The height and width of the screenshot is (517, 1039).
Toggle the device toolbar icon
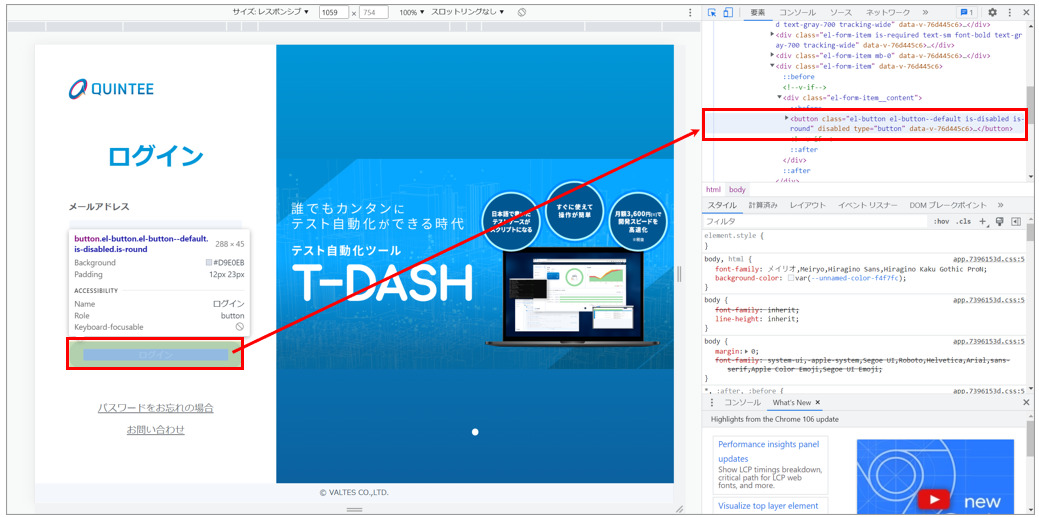click(x=730, y=12)
